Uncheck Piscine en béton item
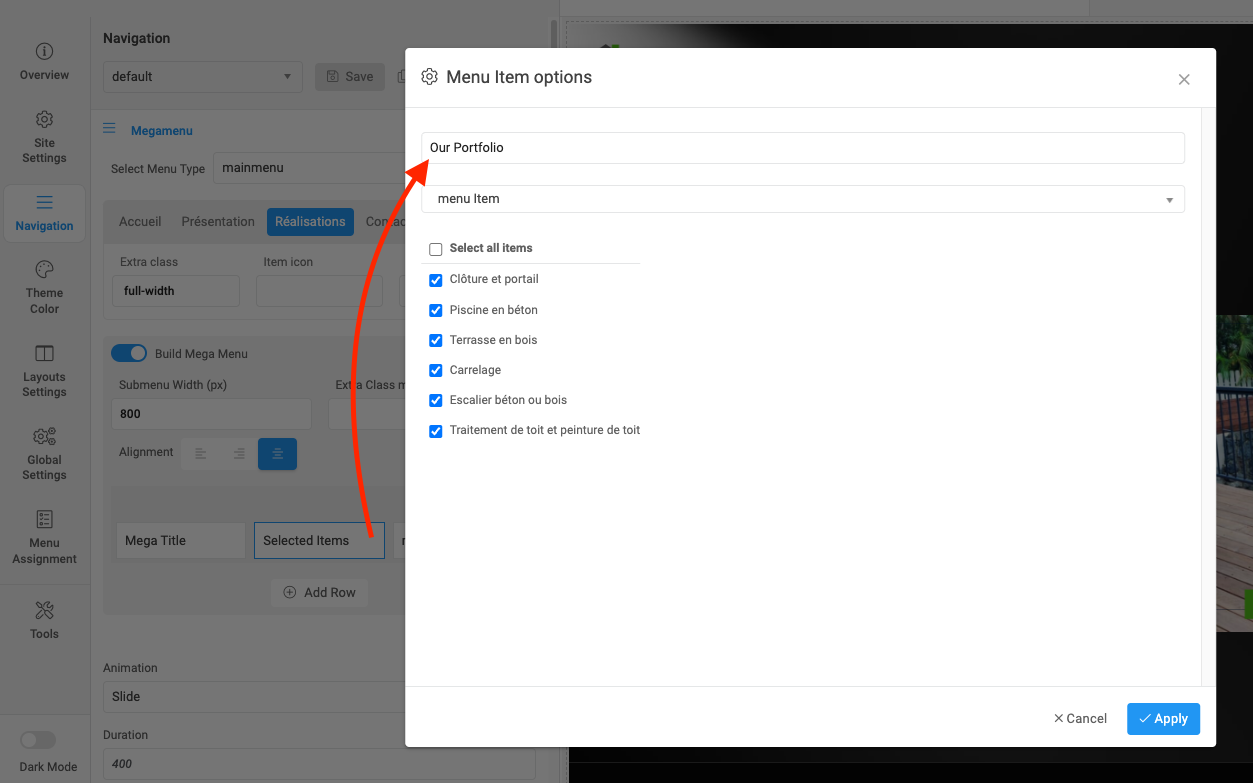Image resolution: width=1253 pixels, height=783 pixels. (435, 310)
